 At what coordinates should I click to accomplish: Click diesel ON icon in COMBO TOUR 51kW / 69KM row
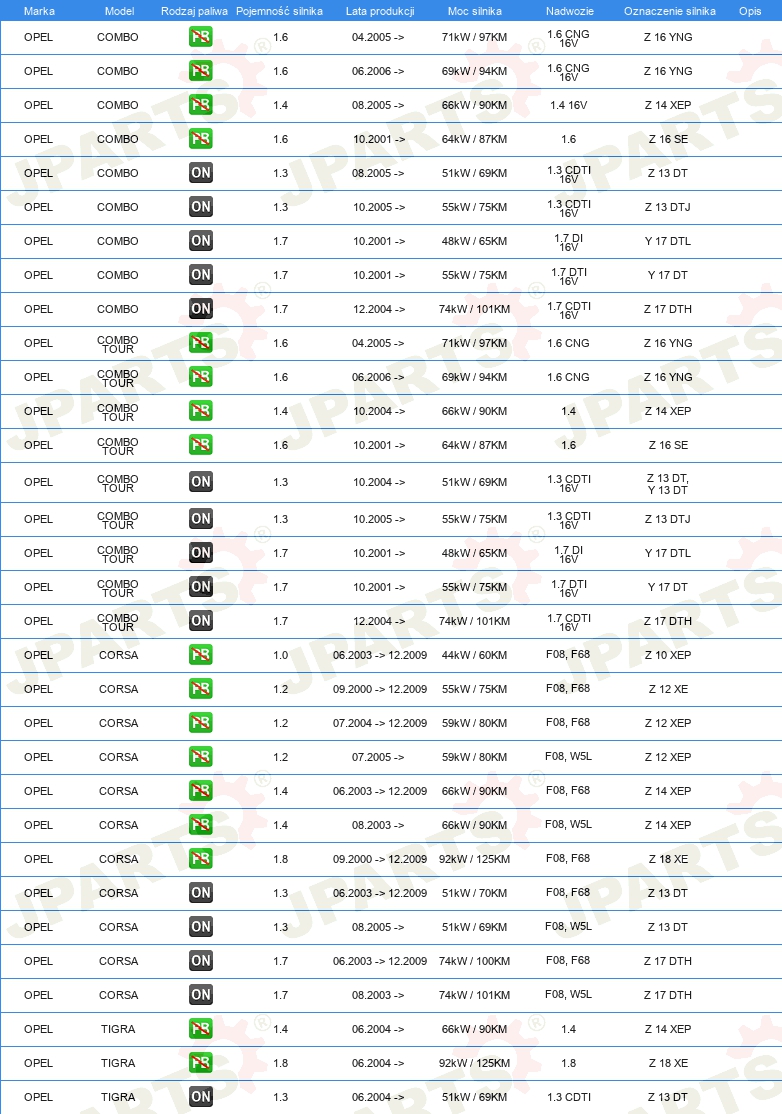click(201, 482)
